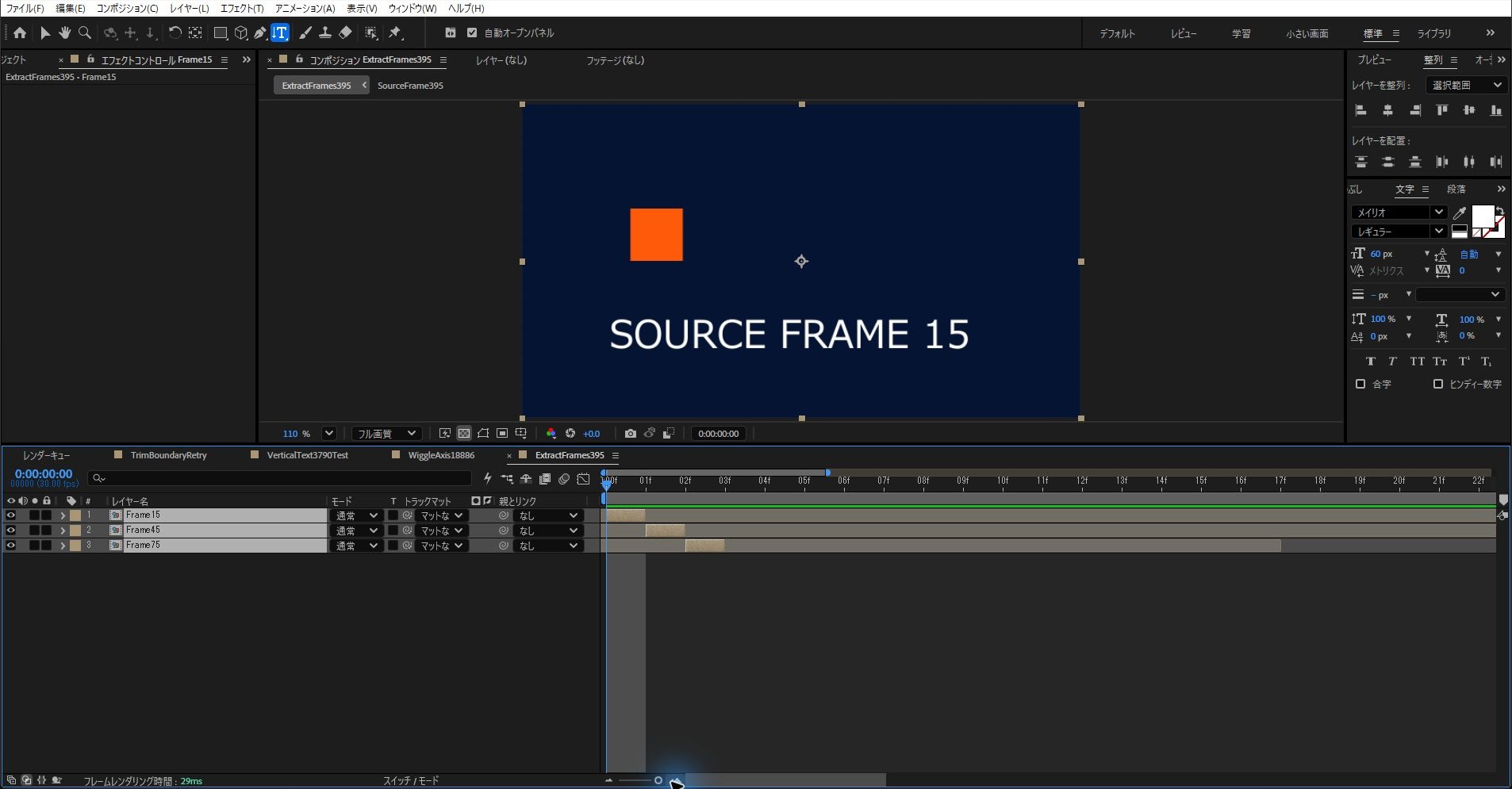Switch to TrimBoundaryRetry timeline tab
Image resolution: width=1512 pixels, height=789 pixels.
168,455
